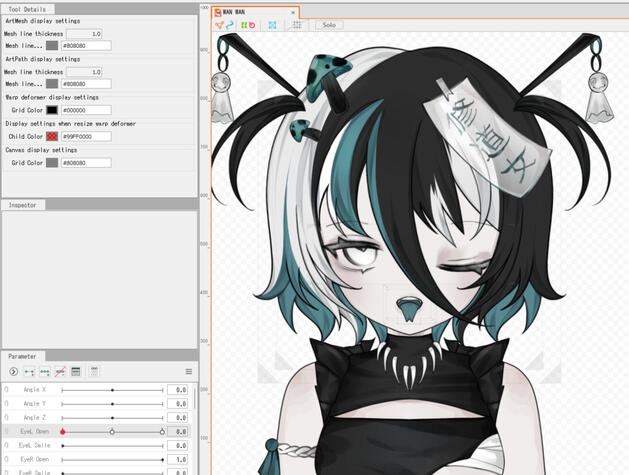The width and height of the screenshot is (629, 475).
Task: Click the grayed dotted parameter toolbar icon
Action: [94, 371]
